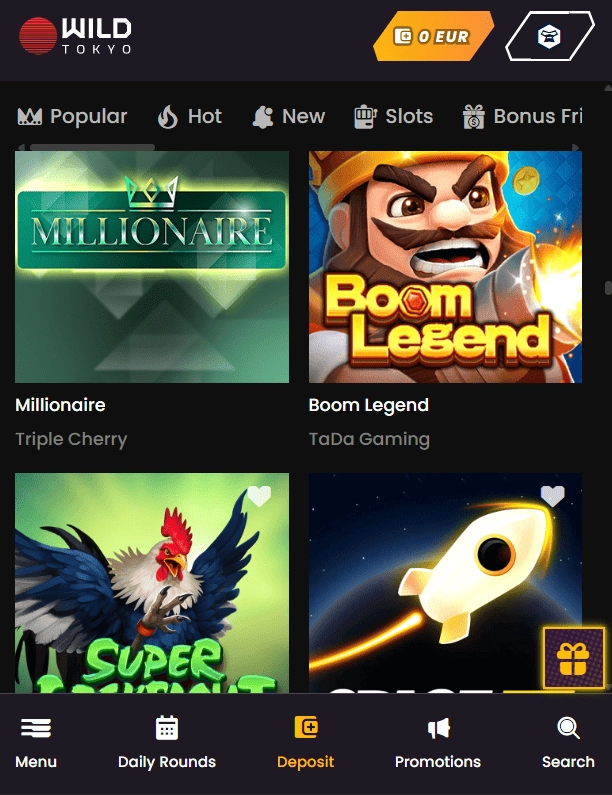This screenshot has height=795, width=612.
Task: Select the Bonus category tab
Action: click(x=522, y=117)
